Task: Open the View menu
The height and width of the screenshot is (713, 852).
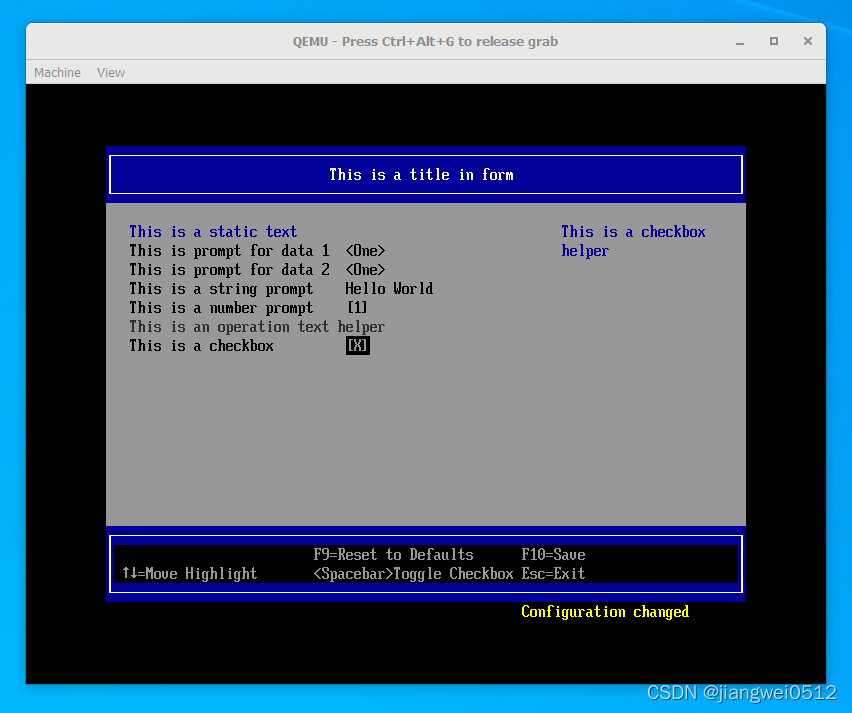Action: (x=111, y=73)
